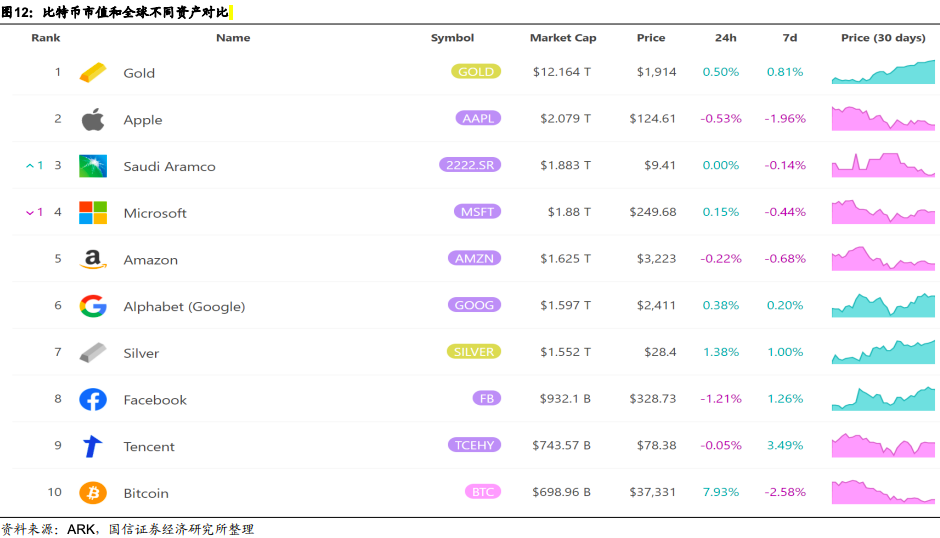The width and height of the screenshot is (940, 538).
Task: Click the Facebook logo icon
Action: click(93, 399)
